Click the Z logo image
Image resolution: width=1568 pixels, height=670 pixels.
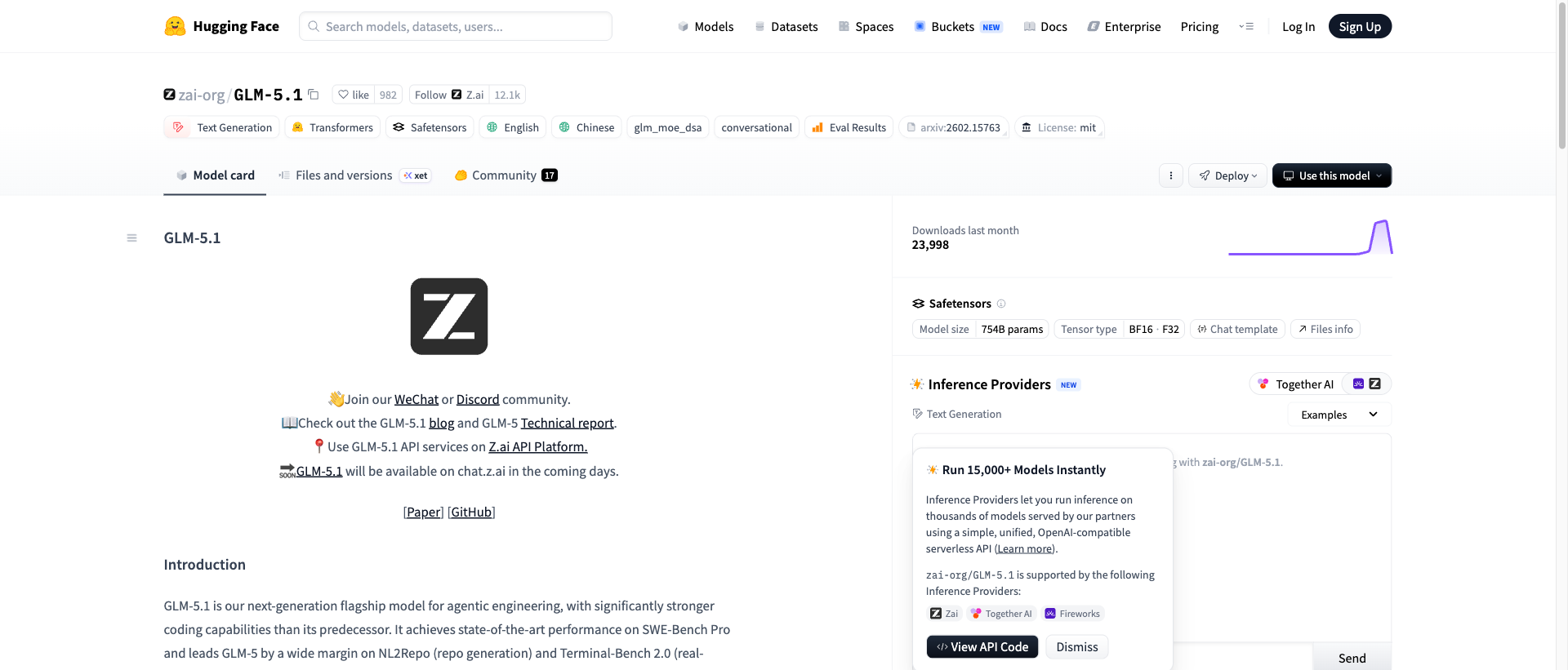coord(449,317)
